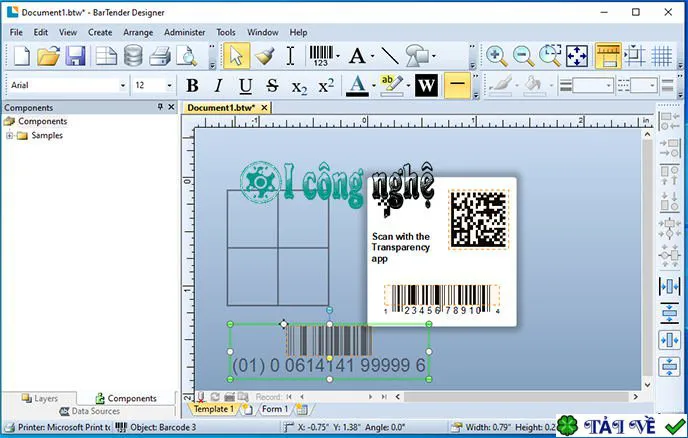Open the Arrange menu
Viewport: 688px width, 438px height.
(x=138, y=32)
